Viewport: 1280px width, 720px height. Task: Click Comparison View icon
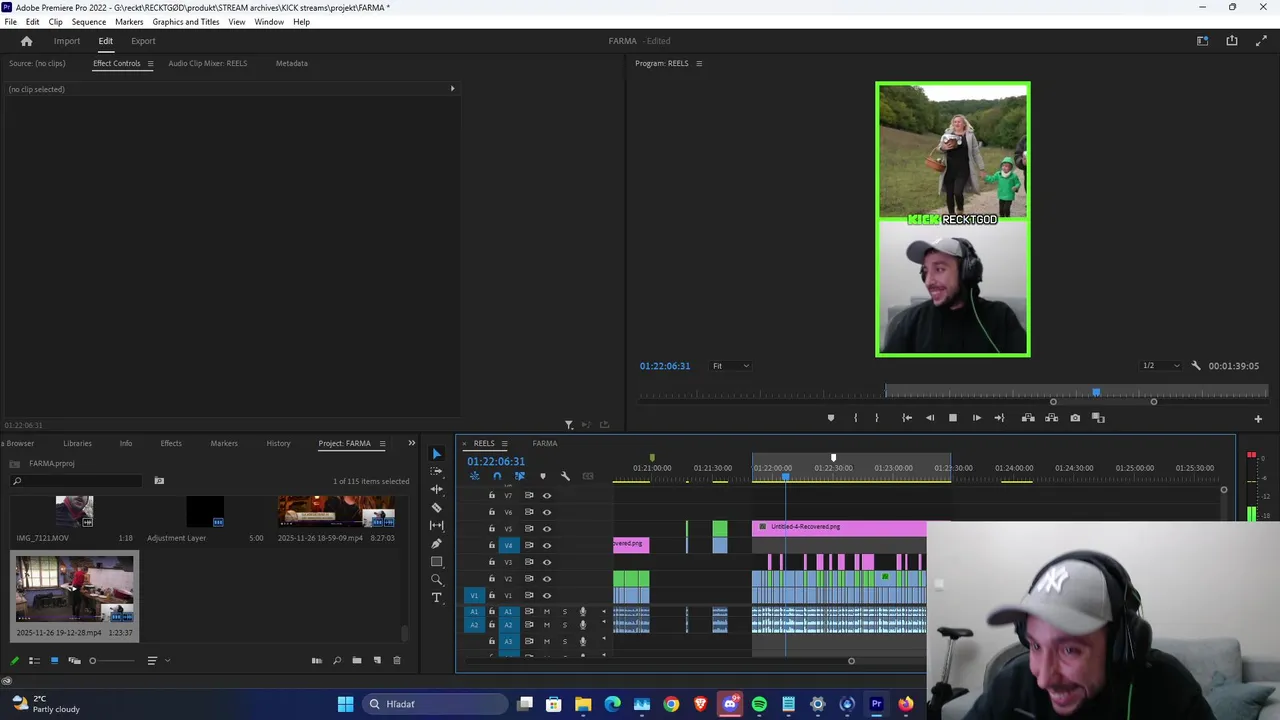click(1098, 418)
